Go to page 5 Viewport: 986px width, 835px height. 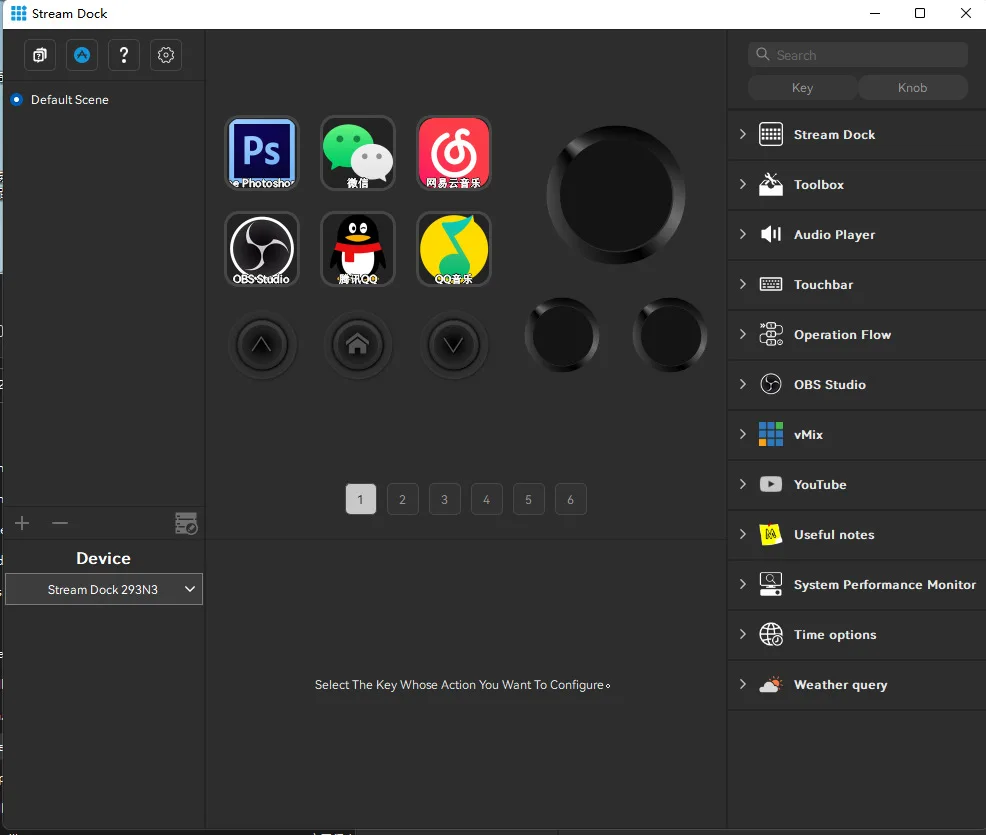(x=529, y=499)
